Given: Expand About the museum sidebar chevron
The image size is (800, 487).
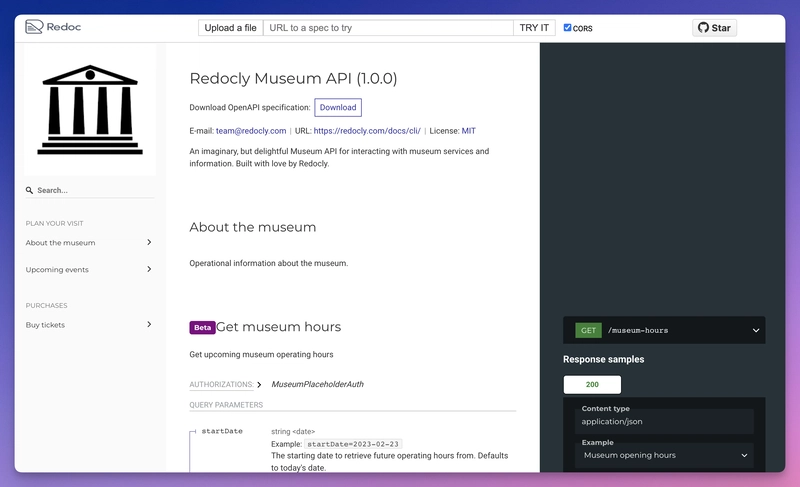Looking at the screenshot, I should pos(149,242).
